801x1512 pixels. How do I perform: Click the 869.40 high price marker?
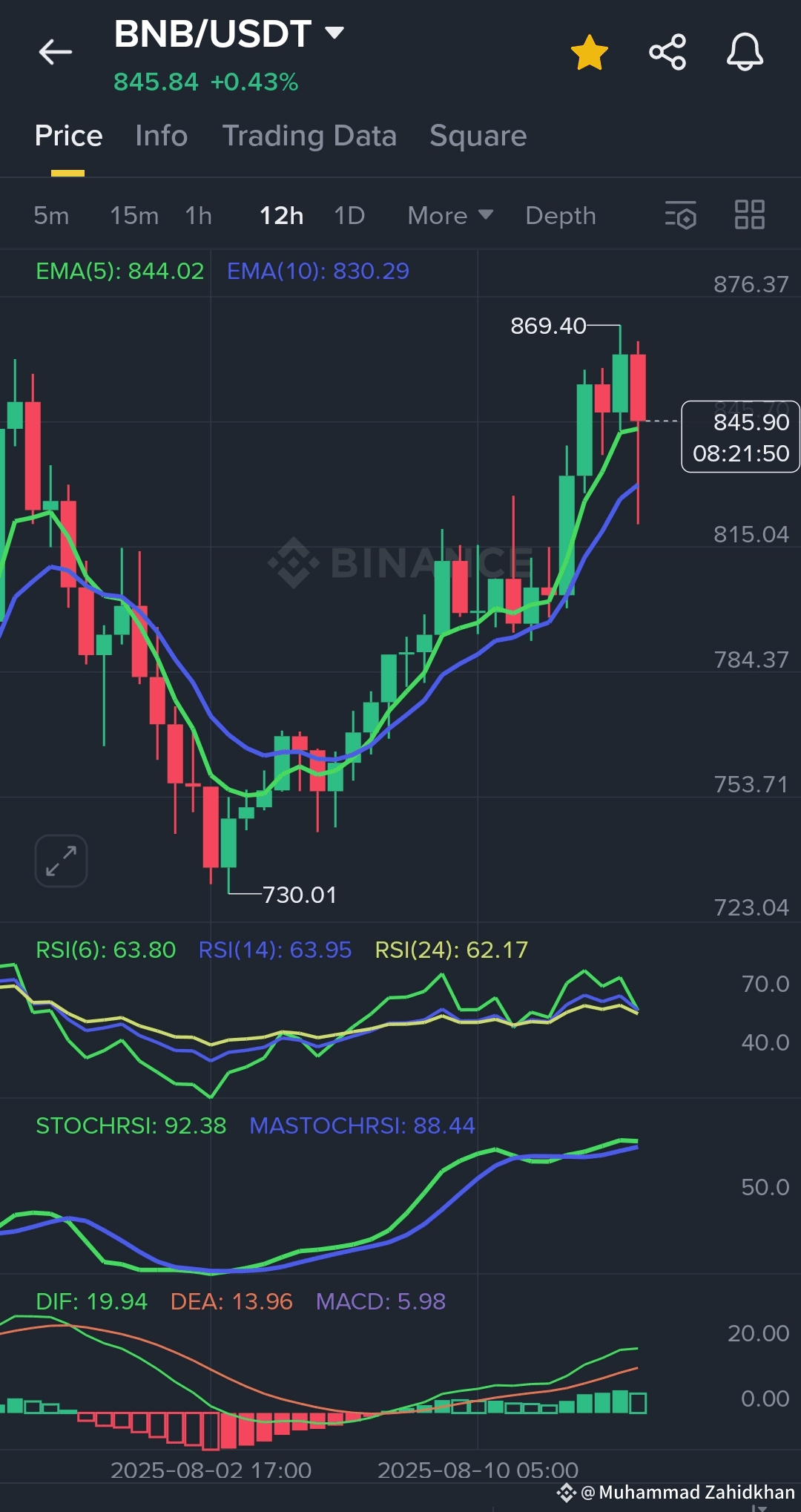coord(548,326)
